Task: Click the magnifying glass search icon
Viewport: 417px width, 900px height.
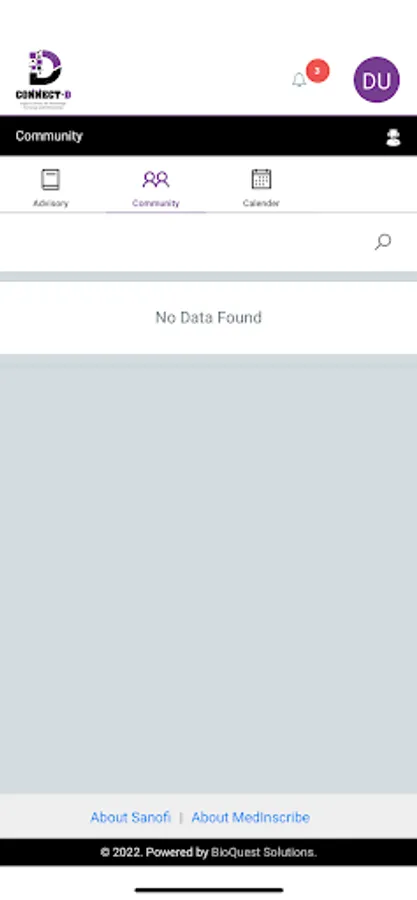Action: coord(383,242)
